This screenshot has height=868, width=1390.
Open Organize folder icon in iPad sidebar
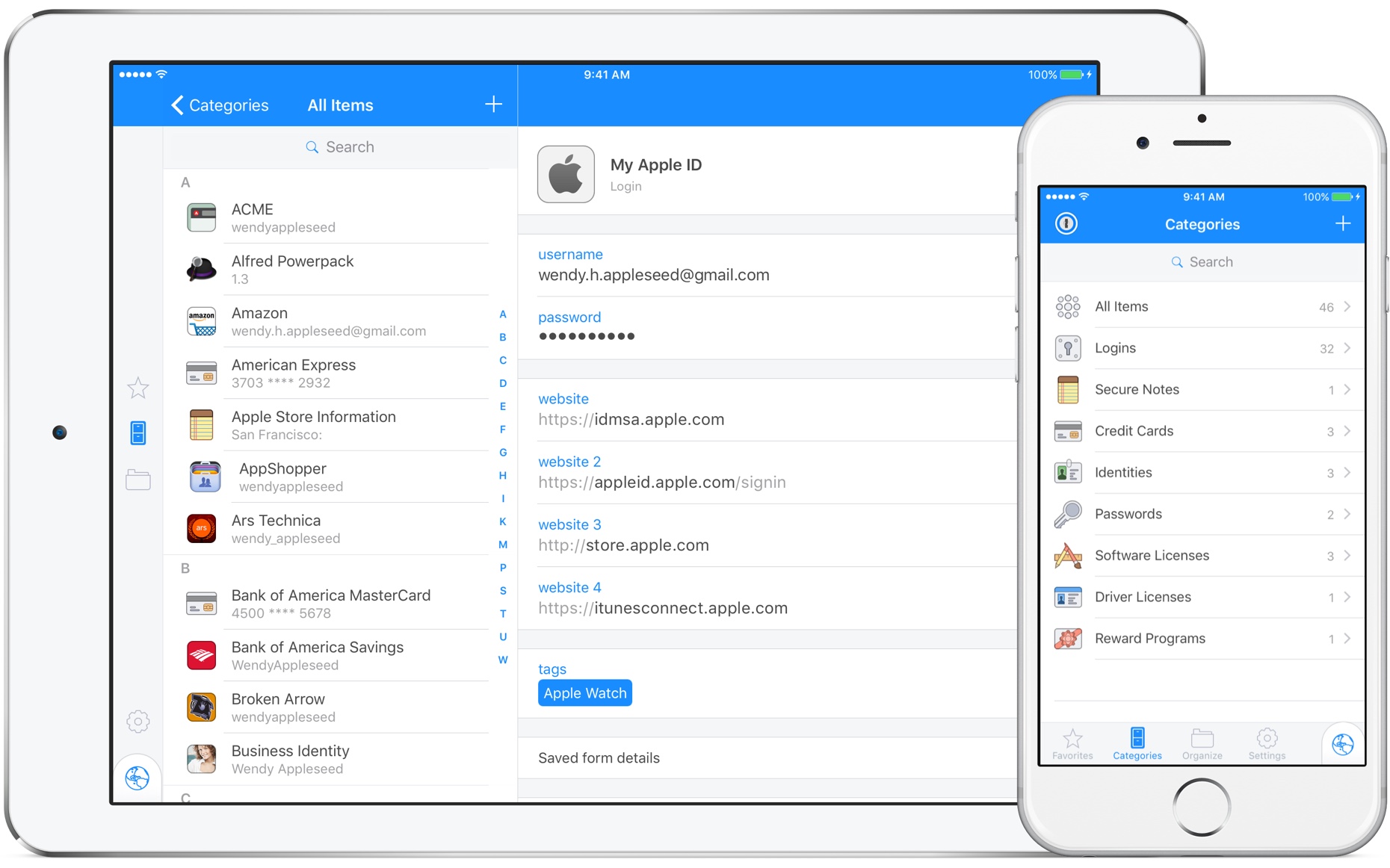pos(138,480)
